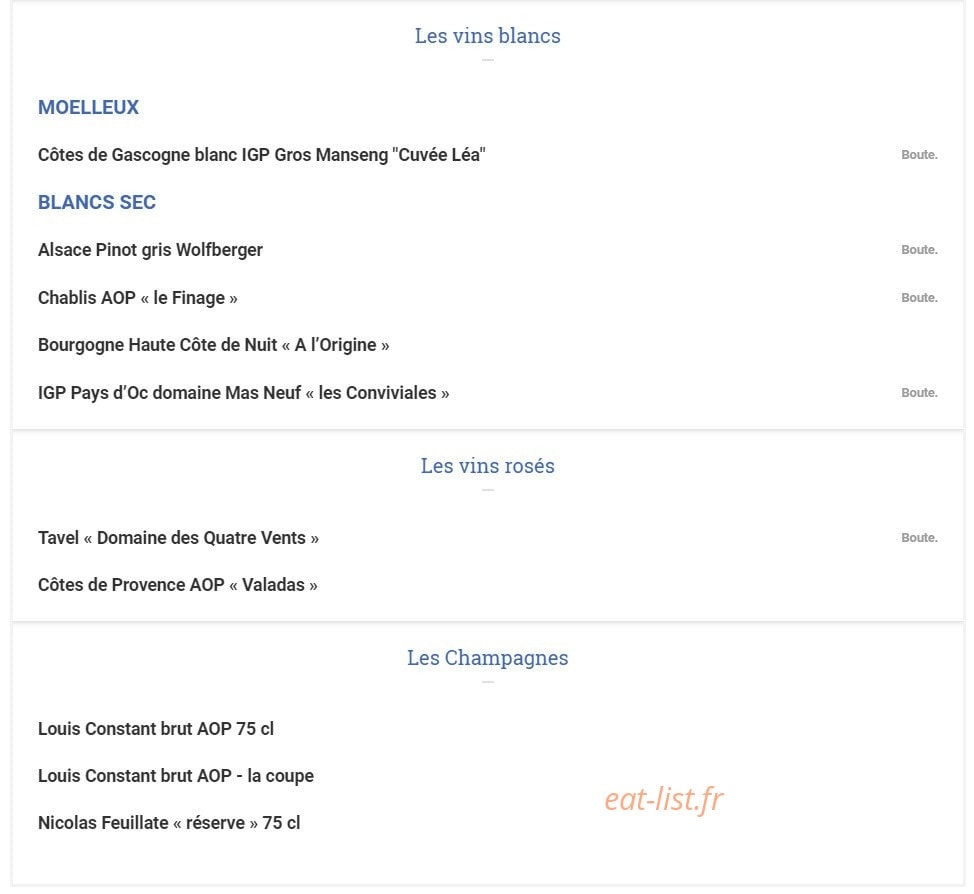Screen dimensions: 974x894
Task: Click the Les vins rosés heading
Action: [x=488, y=466]
